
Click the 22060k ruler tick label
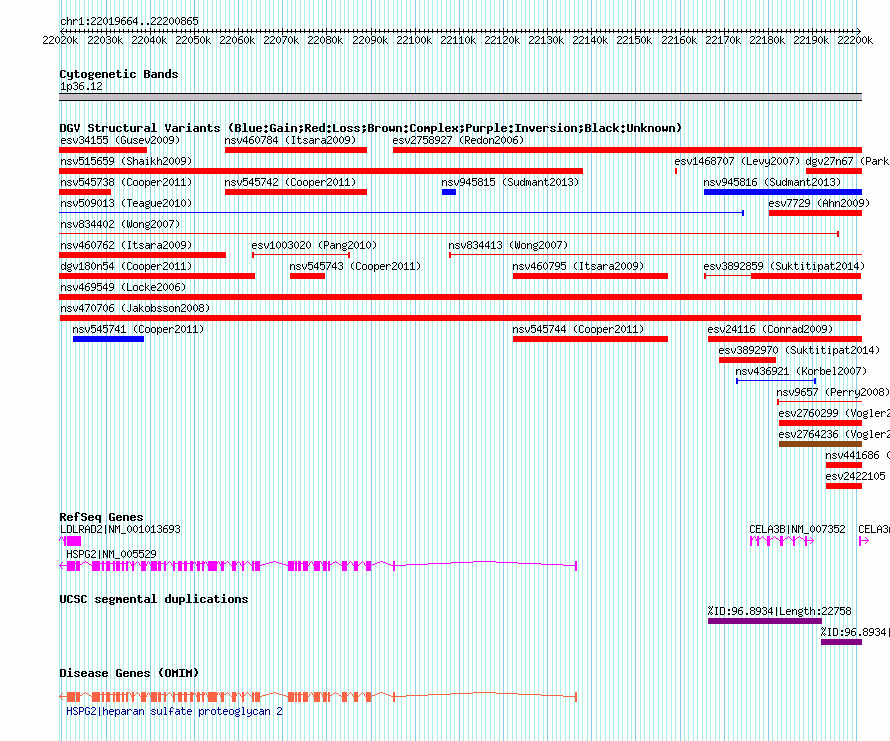coord(237,40)
